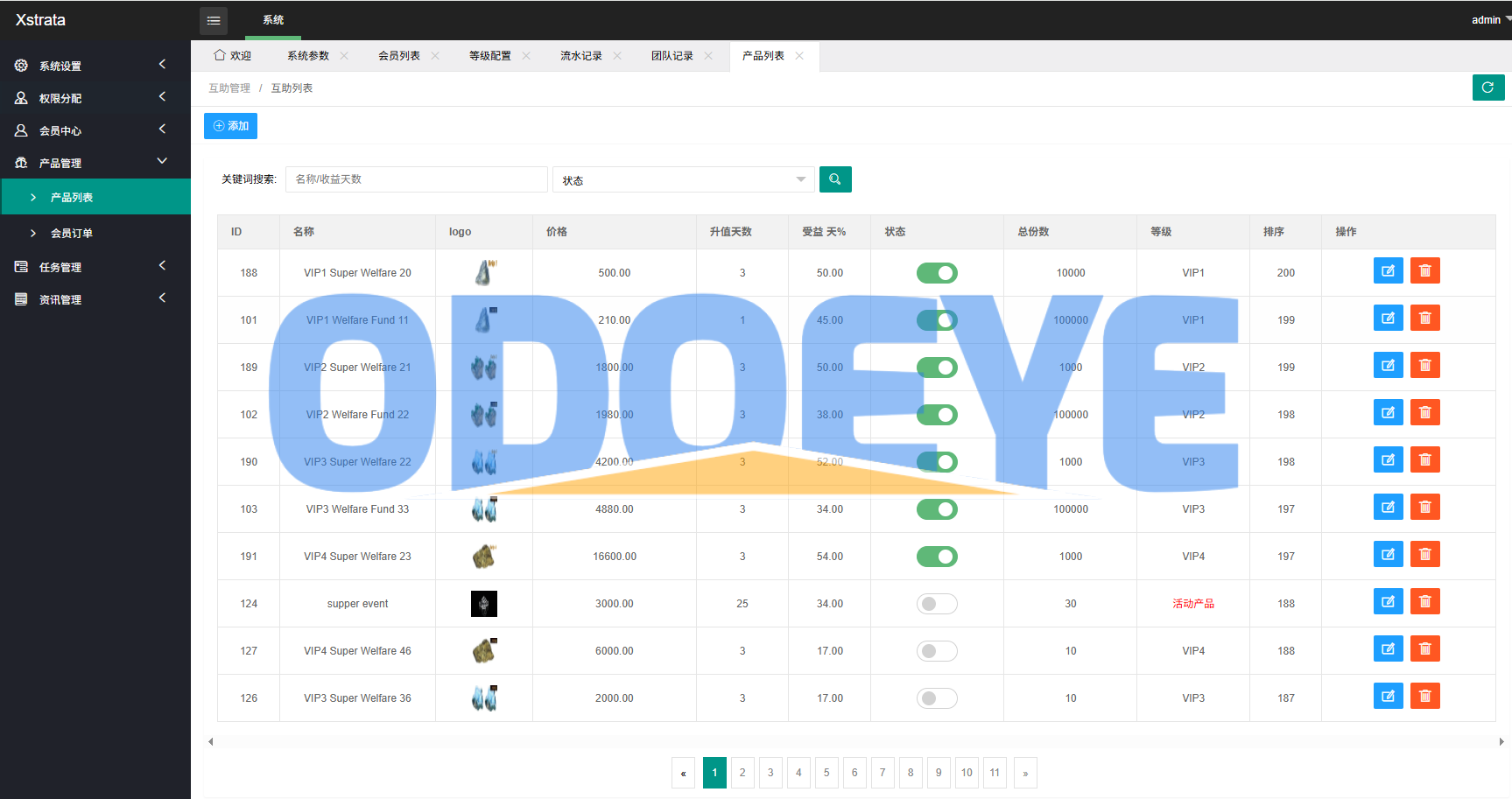1512x799 pixels.
Task: Edit the supper event product
Action: [x=1388, y=602]
